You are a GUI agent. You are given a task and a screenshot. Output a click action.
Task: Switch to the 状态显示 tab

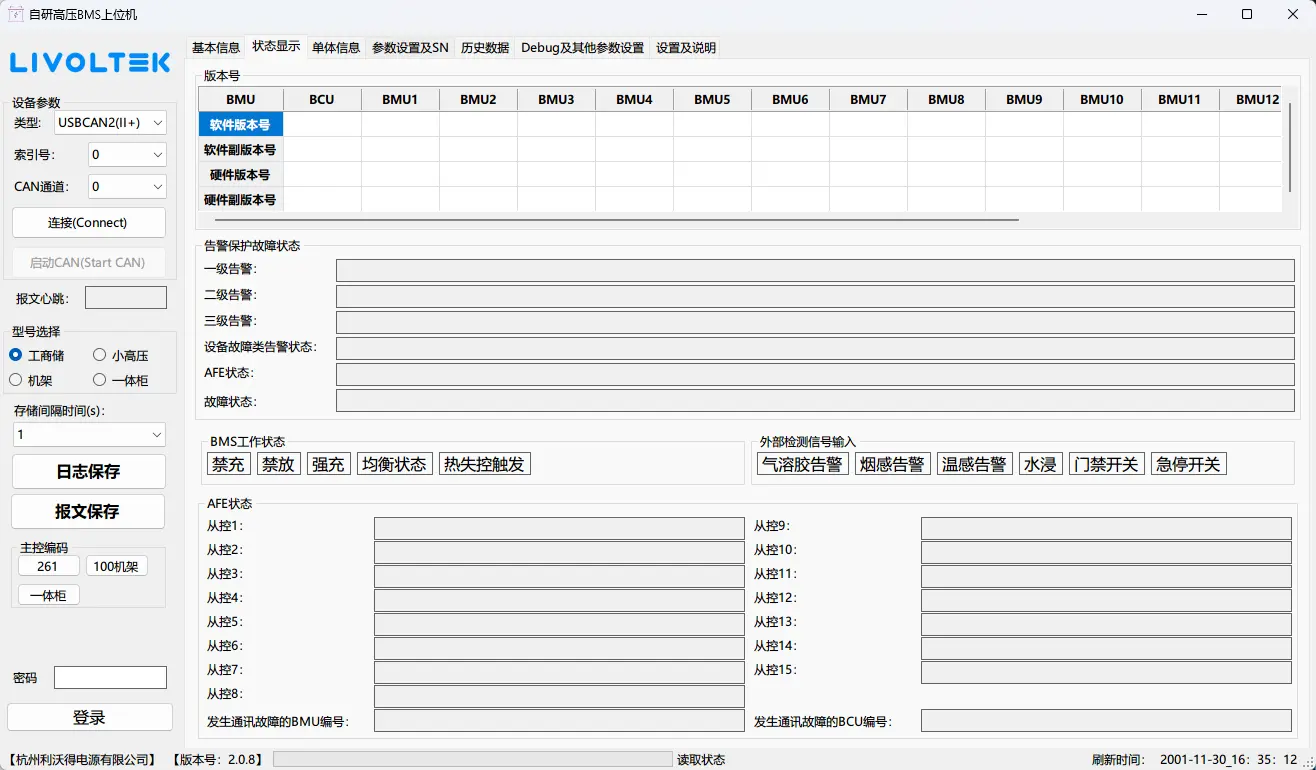pyautogui.click(x=276, y=46)
